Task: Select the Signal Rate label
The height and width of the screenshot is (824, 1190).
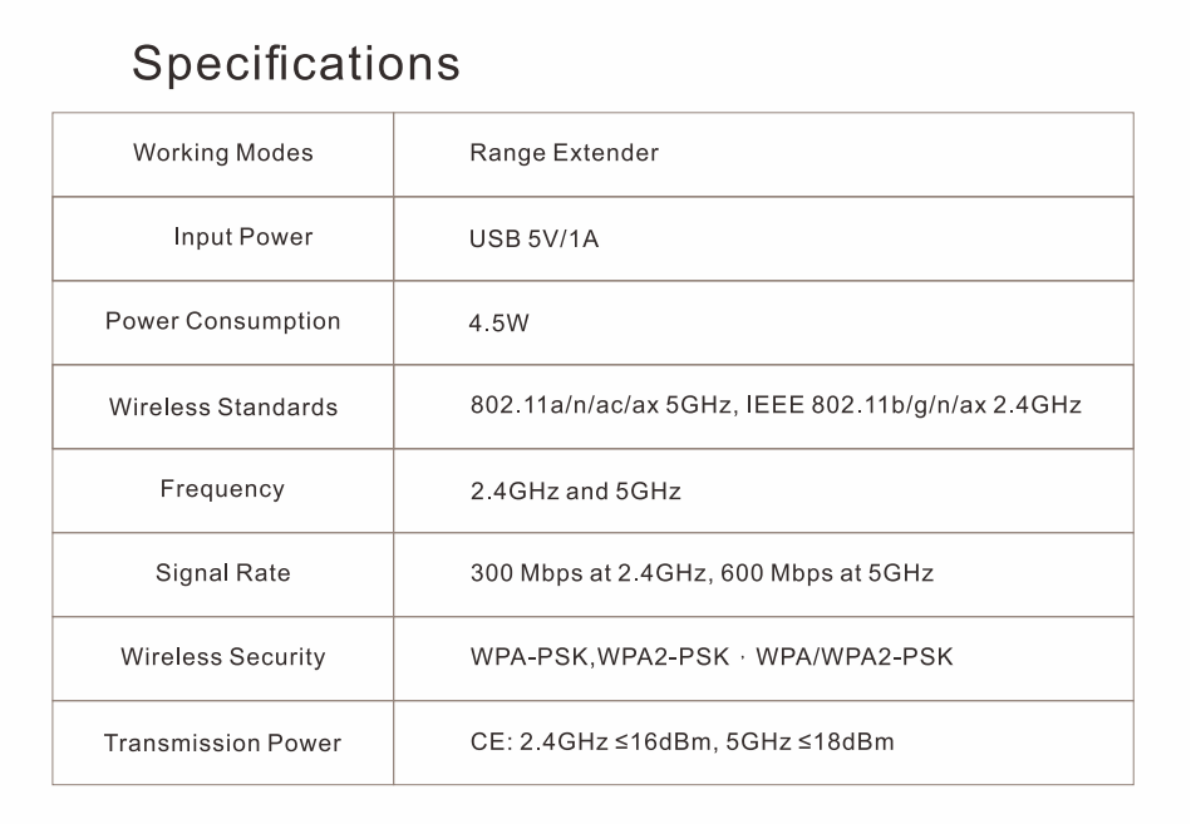Action: click(223, 573)
